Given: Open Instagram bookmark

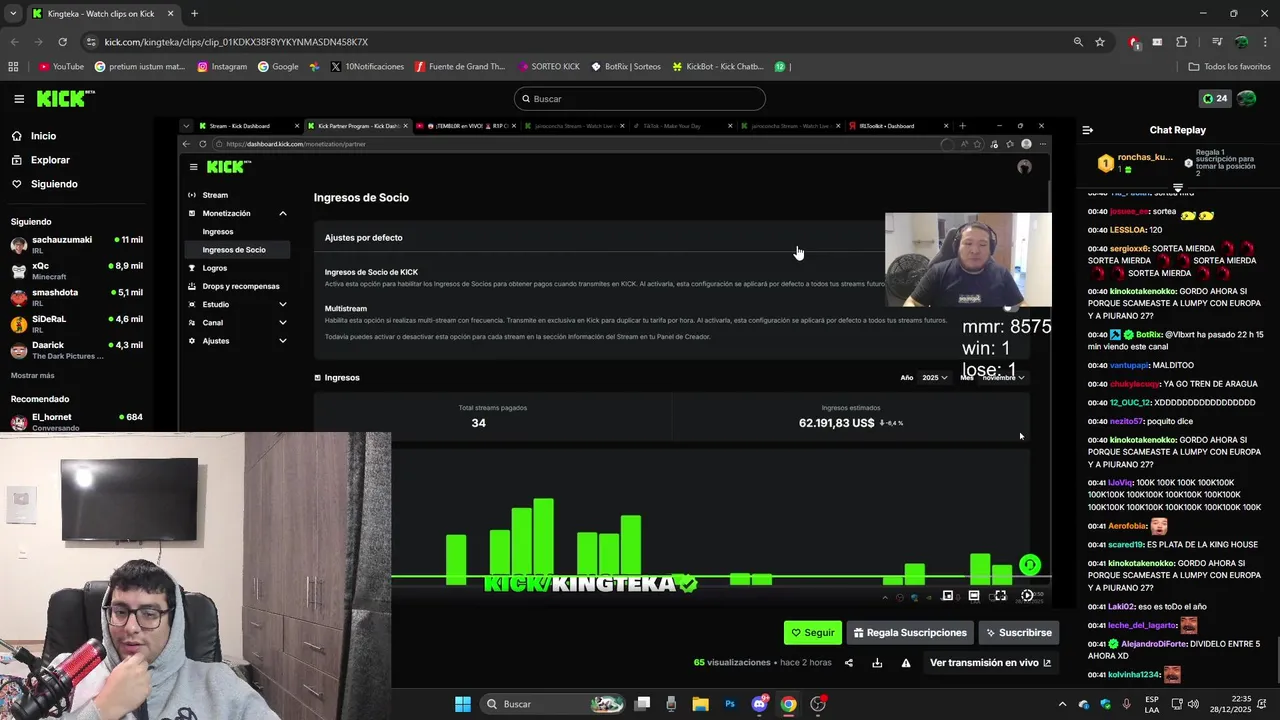Looking at the screenshot, I should pos(222,67).
